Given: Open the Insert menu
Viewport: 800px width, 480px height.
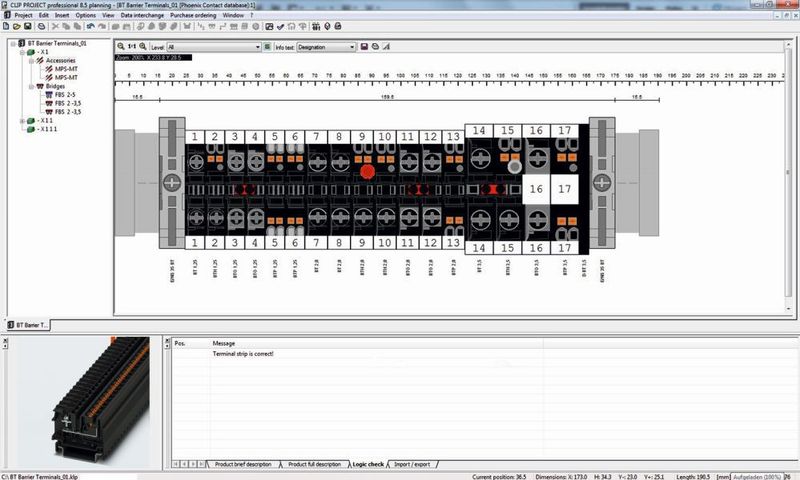Looking at the screenshot, I should tap(62, 15).
